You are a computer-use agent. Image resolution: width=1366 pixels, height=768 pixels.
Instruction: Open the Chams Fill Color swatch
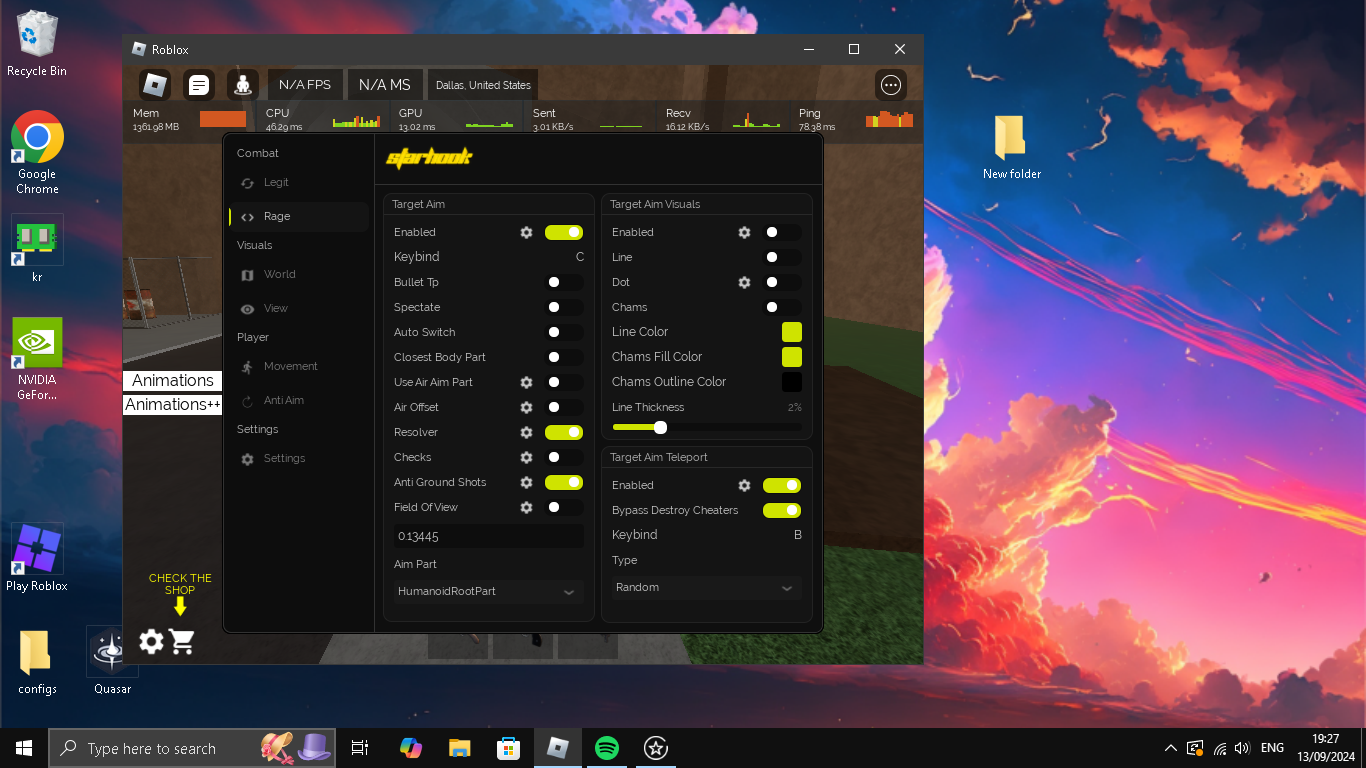792,357
